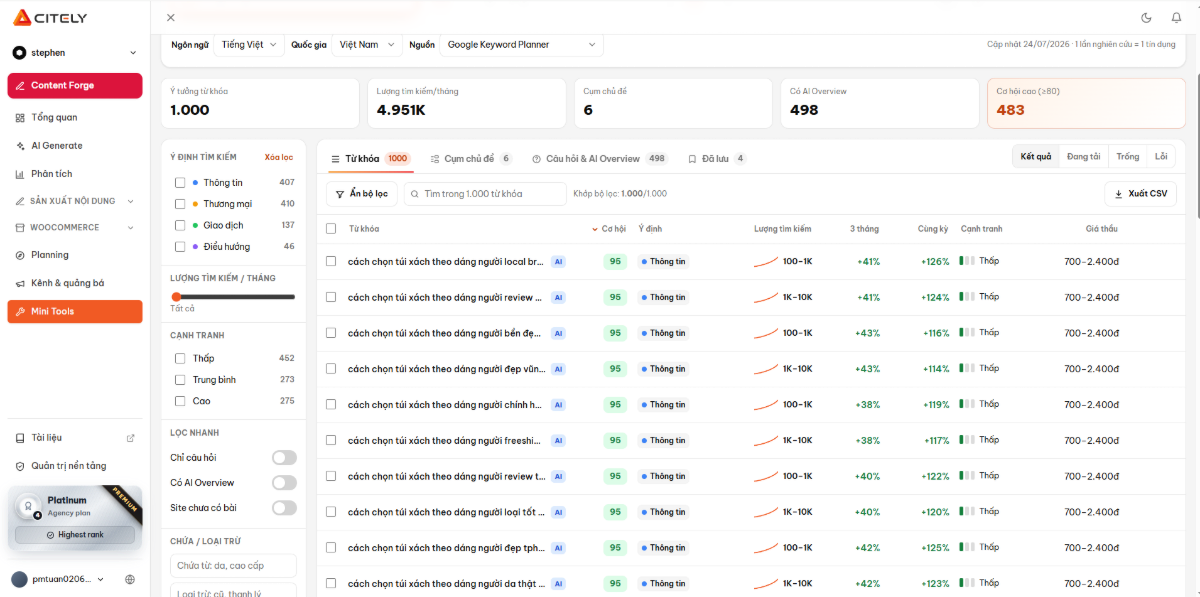
Task: Click the filter funnel icon
Action: [x=339, y=194]
